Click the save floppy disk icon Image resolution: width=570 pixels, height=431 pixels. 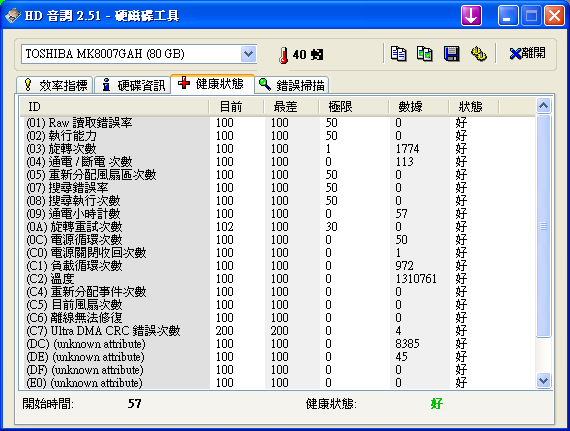point(451,54)
